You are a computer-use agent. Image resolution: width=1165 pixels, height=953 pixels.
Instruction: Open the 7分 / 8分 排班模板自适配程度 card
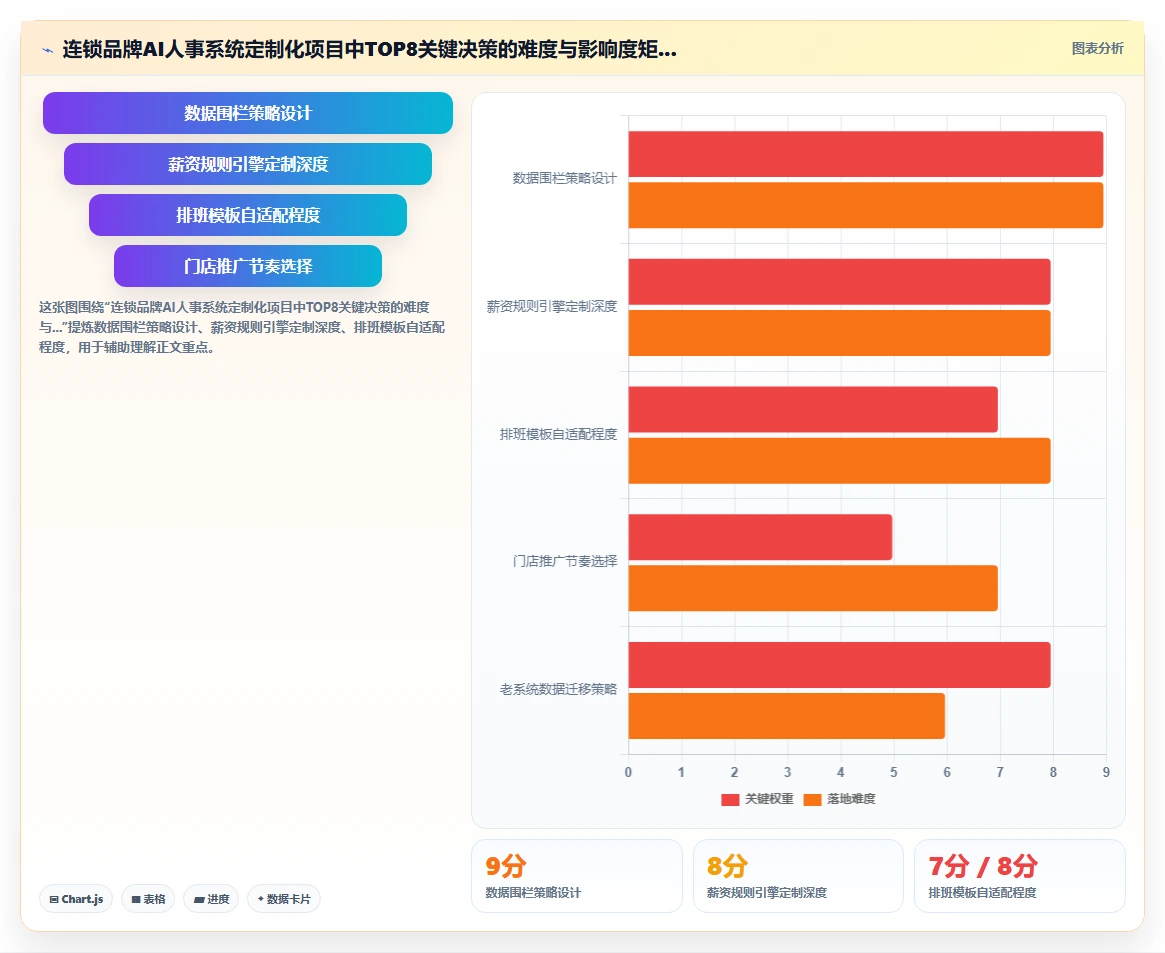click(x=1019, y=876)
